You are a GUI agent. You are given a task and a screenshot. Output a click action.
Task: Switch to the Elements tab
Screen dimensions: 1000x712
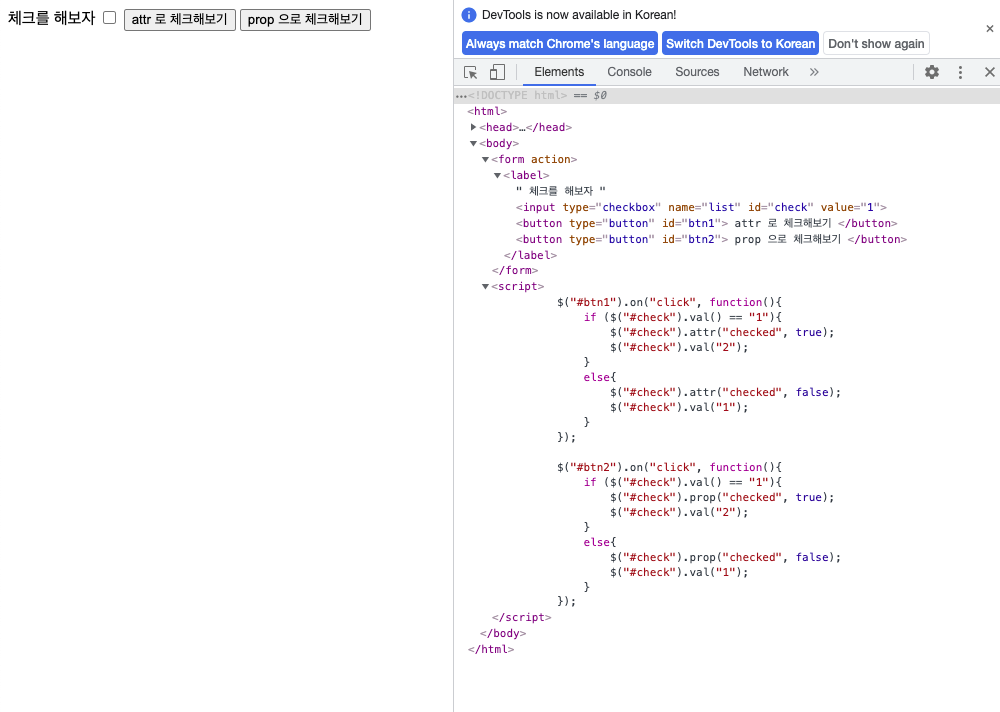click(x=559, y=72)
